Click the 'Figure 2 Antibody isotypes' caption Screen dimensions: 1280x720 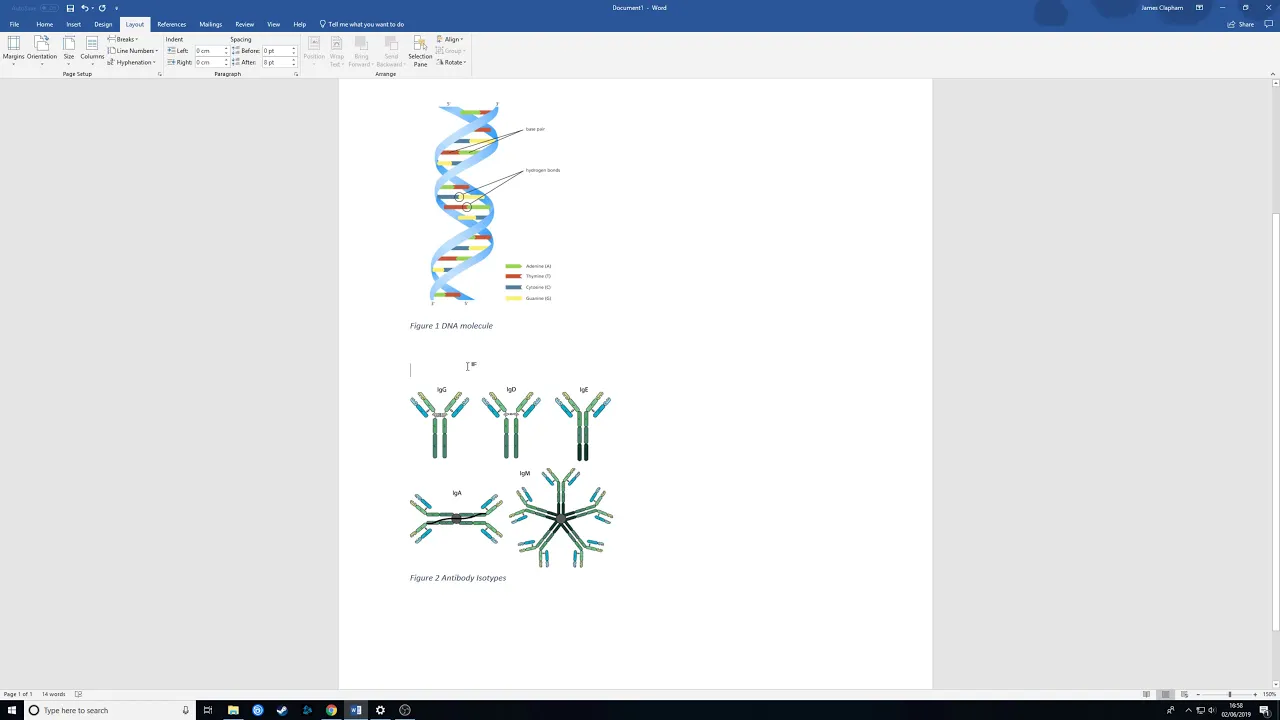pos(458,578)
